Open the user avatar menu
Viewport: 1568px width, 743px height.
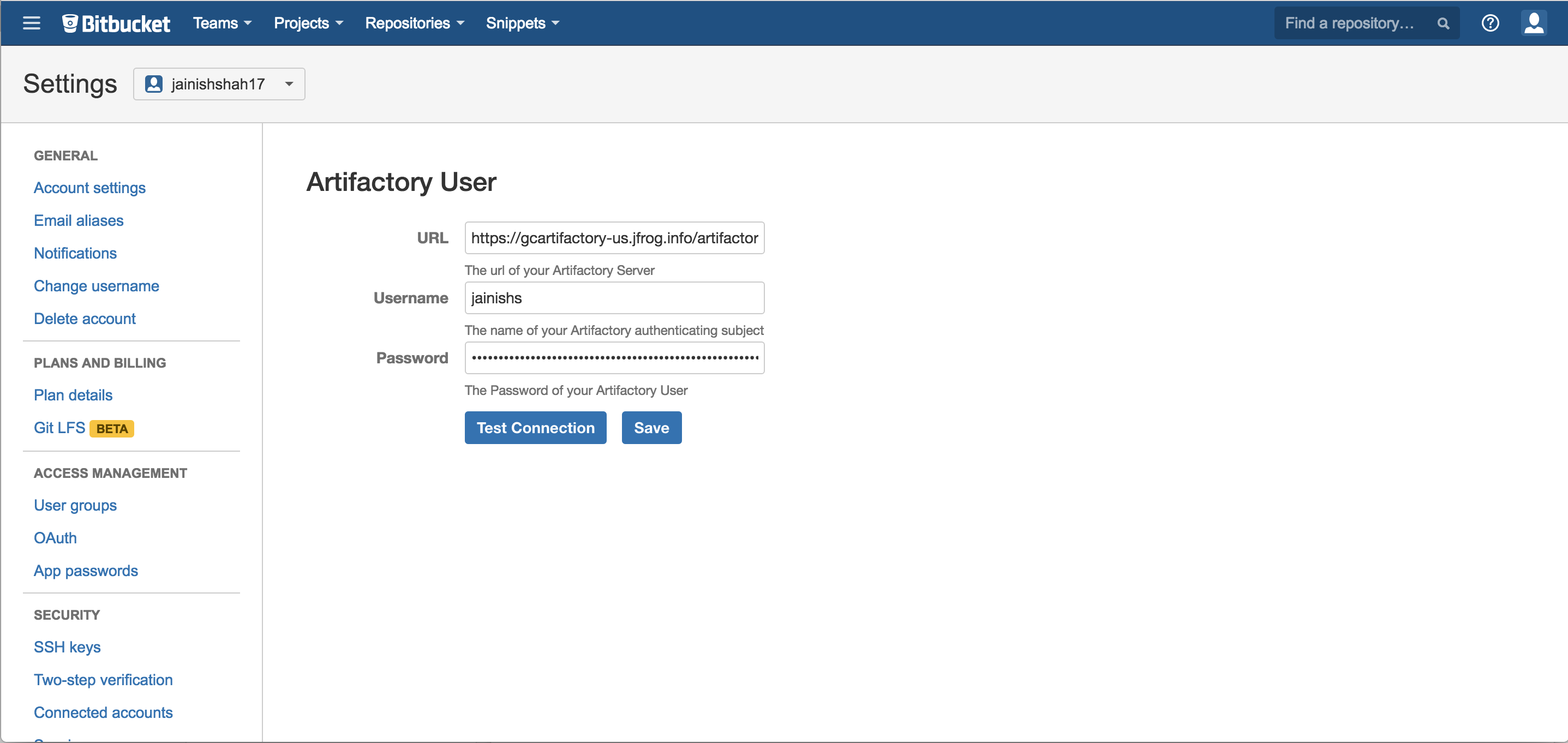pyautogui.click(x=1533, y=23)
